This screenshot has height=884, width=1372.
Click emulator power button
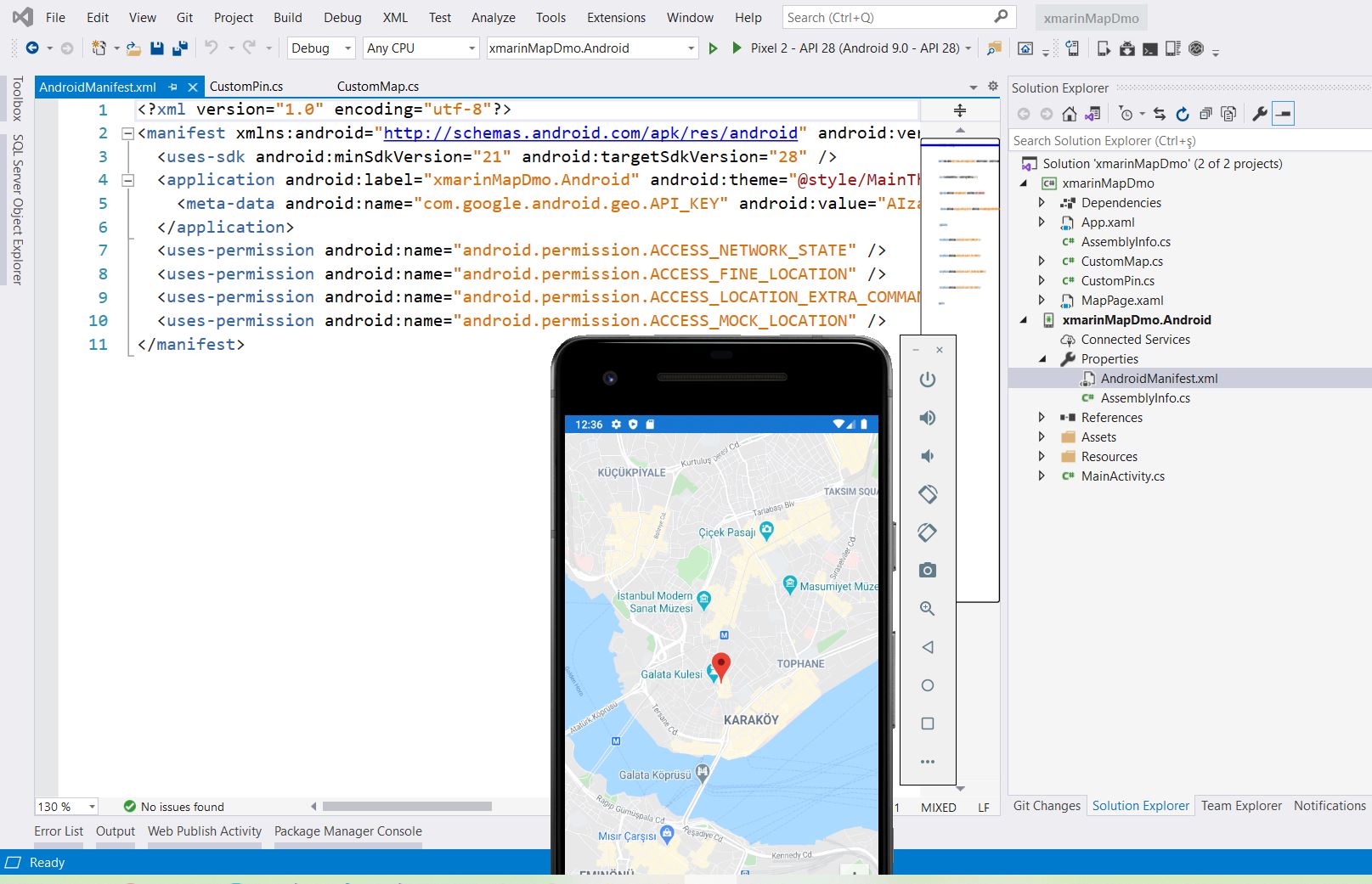coord(928,380)
